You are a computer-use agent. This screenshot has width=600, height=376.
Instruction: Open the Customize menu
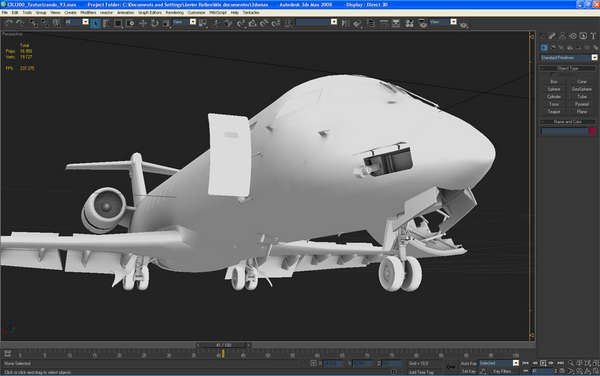(x=196, y=13)
